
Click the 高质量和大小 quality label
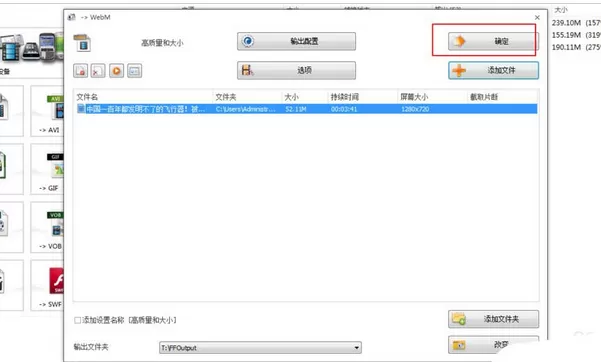coord(162,43)
